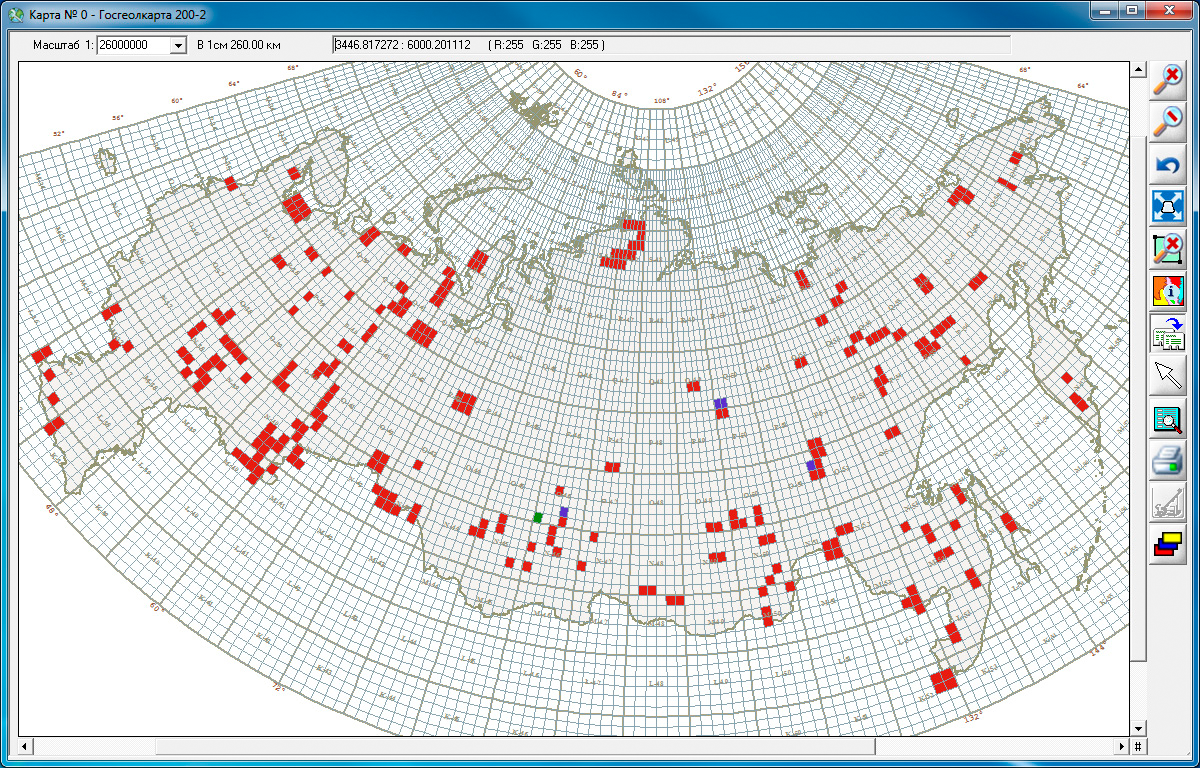Click the greyed-out drawing tool icon
The image size is (1200, 768).
point(1167,503)
